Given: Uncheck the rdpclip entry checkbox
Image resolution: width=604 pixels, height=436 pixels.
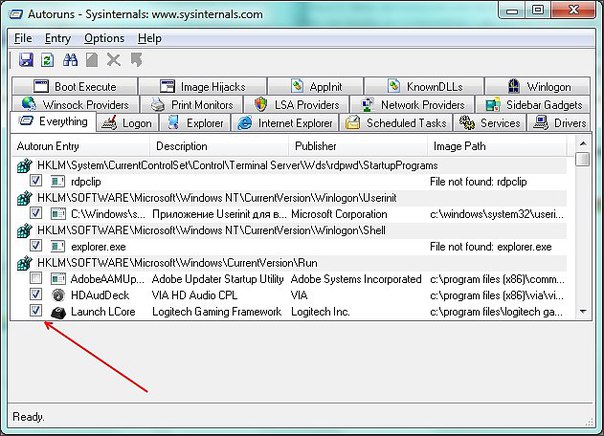Looking at the screenshot, I should [35, 180].
